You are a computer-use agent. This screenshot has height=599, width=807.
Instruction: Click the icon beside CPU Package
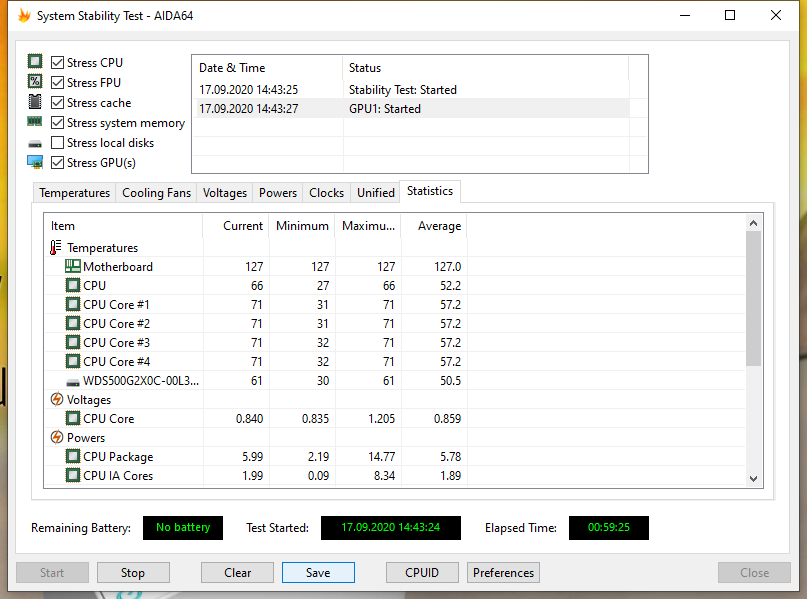point(73,456)
